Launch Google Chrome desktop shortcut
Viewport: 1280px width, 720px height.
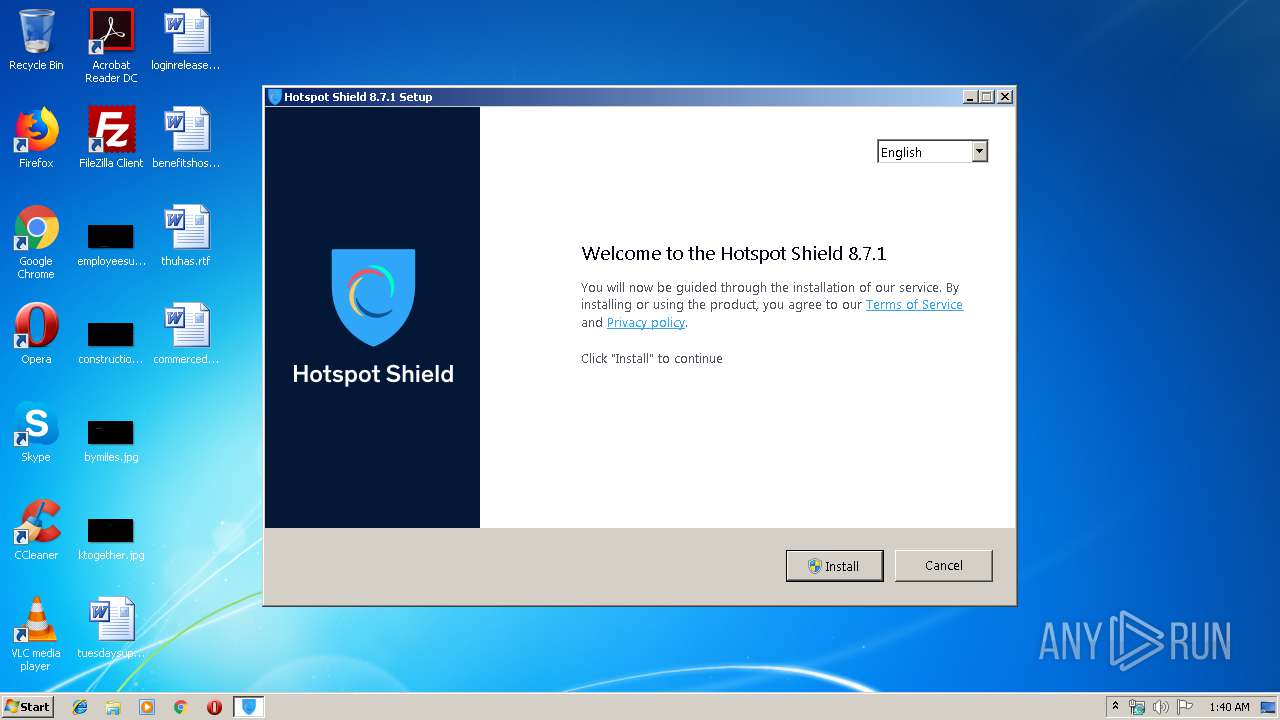(x=36, y=242)
